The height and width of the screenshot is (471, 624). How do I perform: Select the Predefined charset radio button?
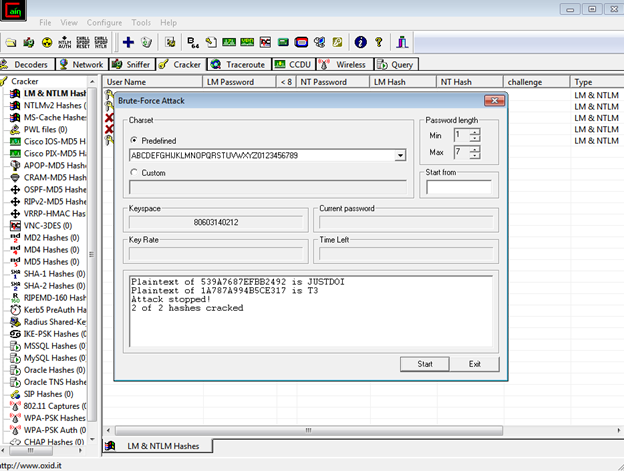(133, 141)
